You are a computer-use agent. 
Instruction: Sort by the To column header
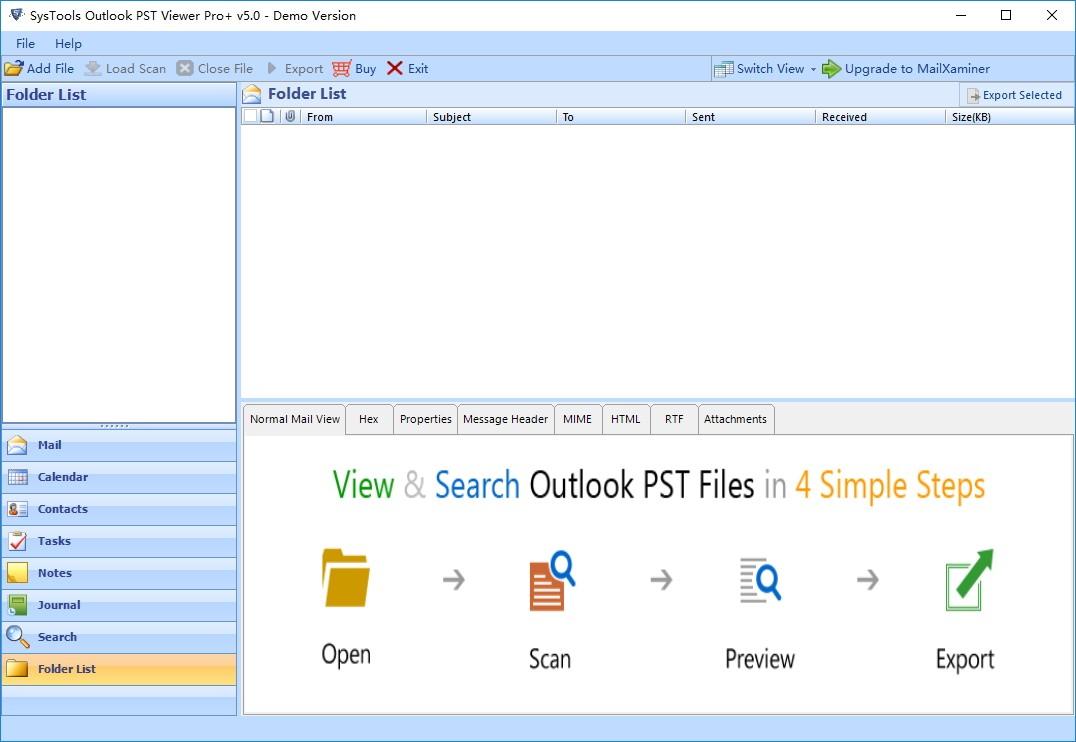[620, 117]
